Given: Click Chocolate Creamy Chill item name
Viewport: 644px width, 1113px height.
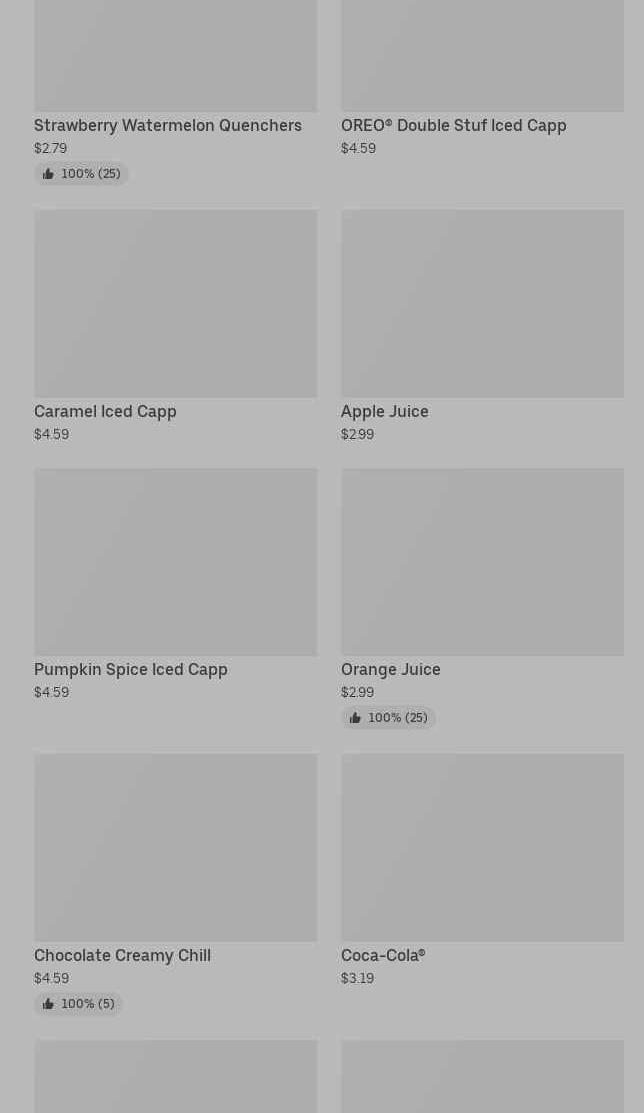Looking at the screenshot, I should point(122,955).
